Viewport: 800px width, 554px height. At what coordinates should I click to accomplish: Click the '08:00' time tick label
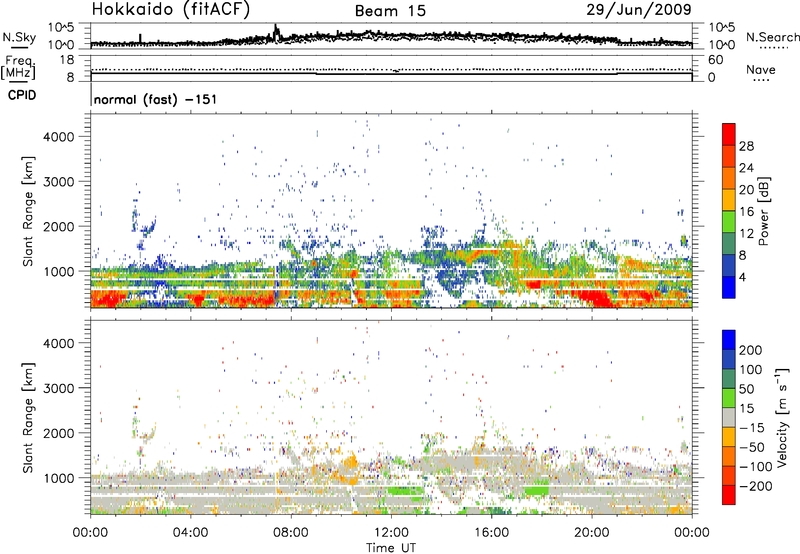tap(291, 533)
